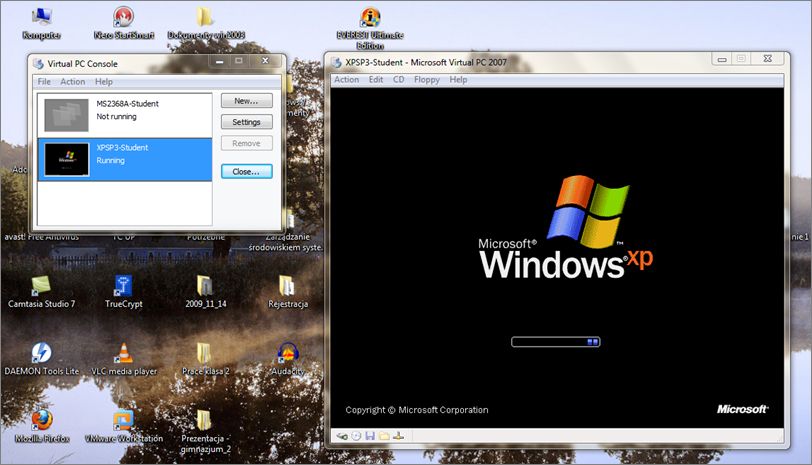812x465 pixels.
Task: Click the network adapter status icon
Action: coord(398,436)
